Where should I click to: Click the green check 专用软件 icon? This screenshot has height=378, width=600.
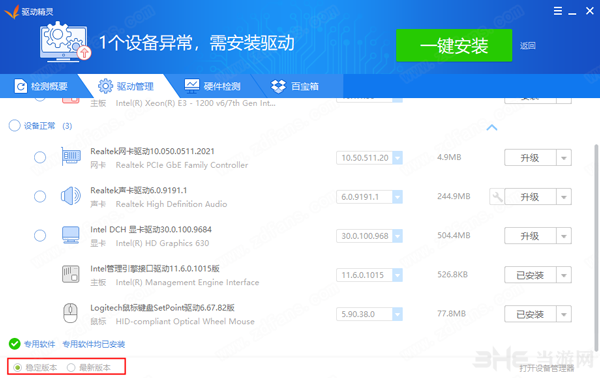[x=15, y=344]
